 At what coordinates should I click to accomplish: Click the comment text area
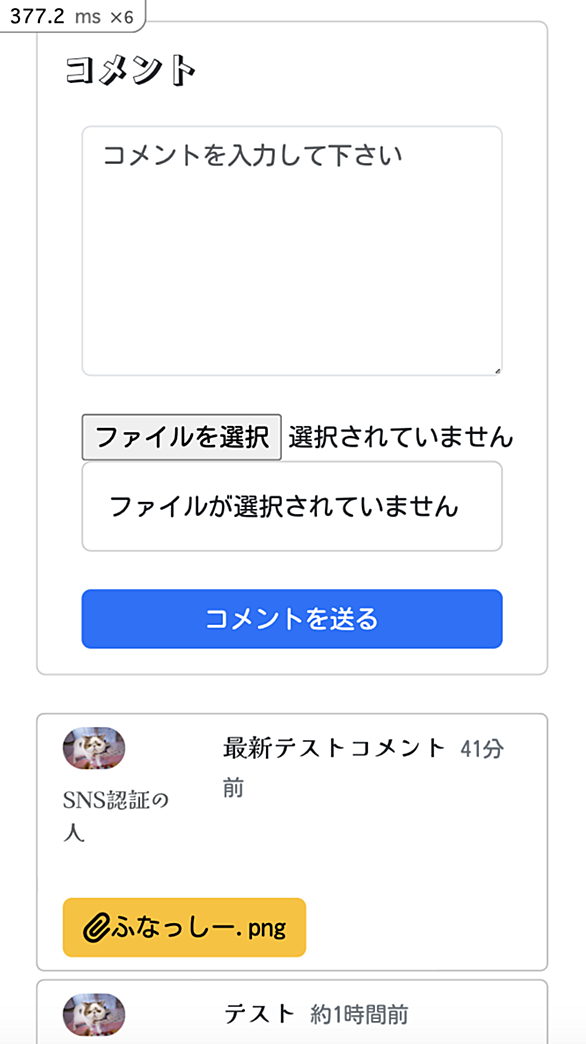(292, 251)
